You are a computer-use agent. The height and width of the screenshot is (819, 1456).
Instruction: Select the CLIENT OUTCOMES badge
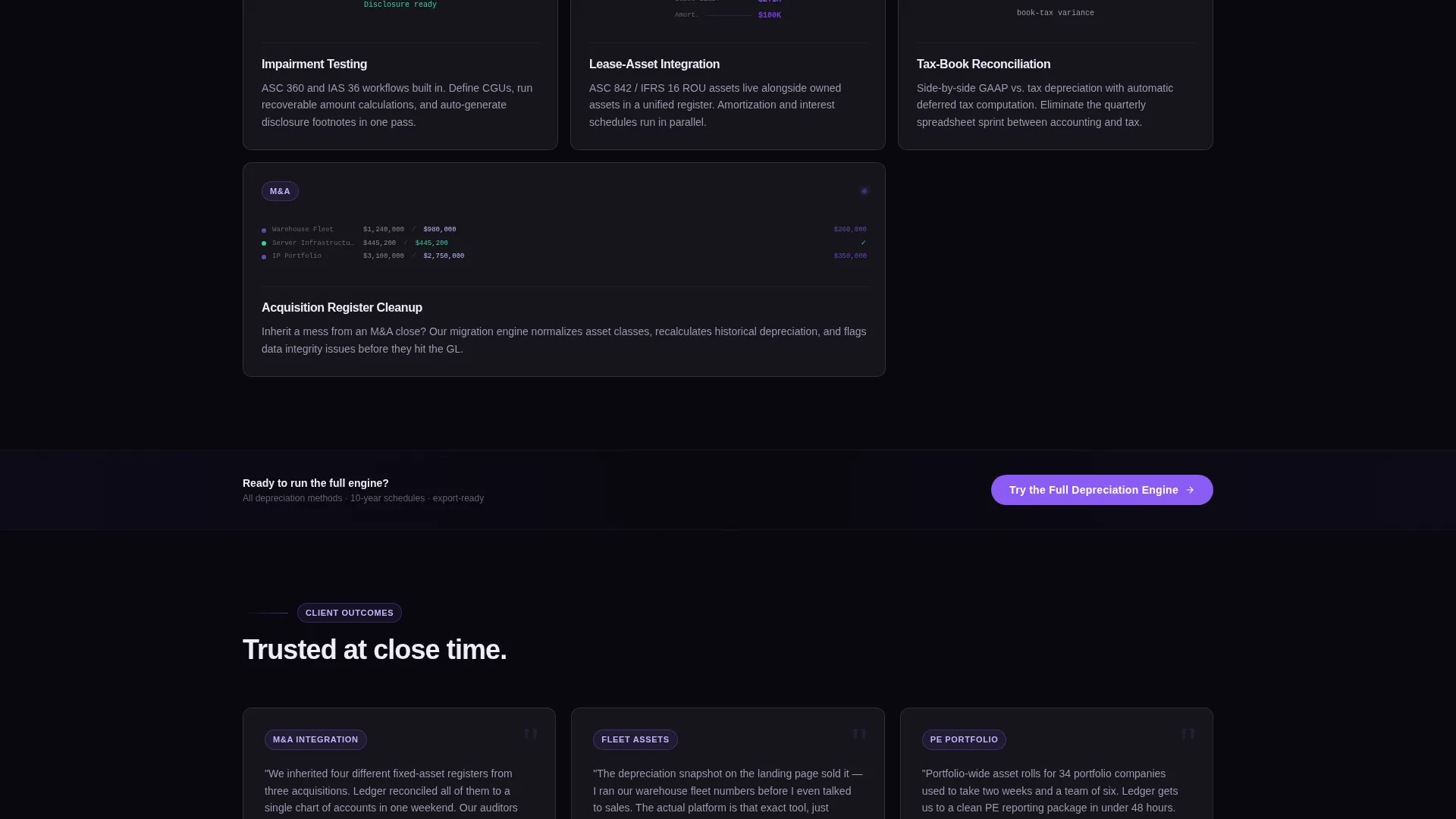[350, 613]
